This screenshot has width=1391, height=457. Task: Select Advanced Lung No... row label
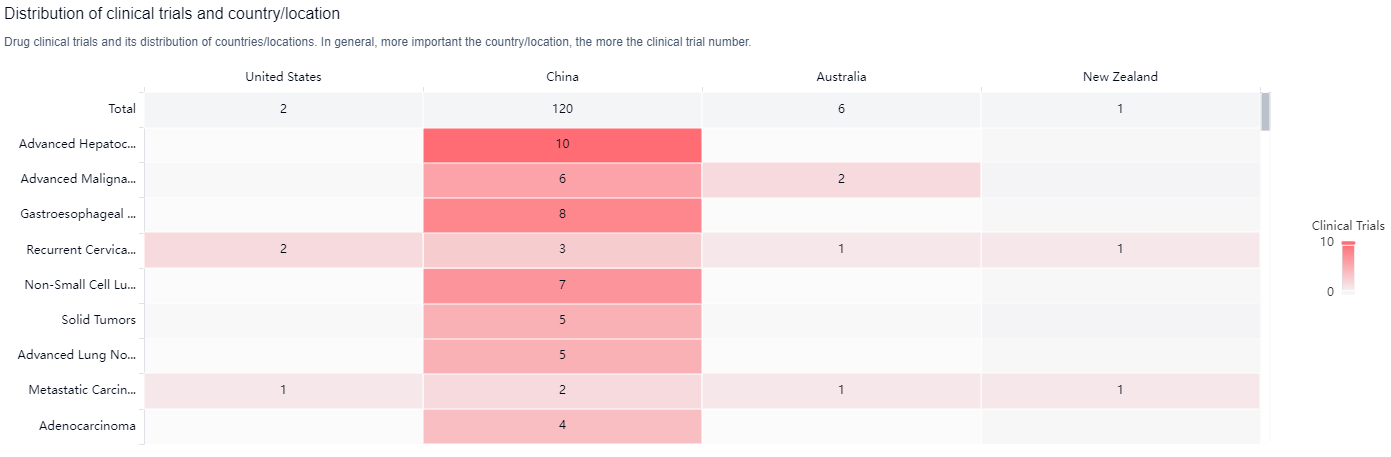79,355
